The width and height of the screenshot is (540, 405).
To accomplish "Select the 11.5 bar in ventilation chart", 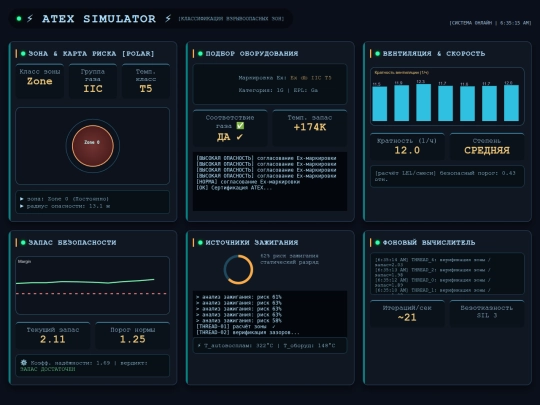I will (x=380, y=104).
